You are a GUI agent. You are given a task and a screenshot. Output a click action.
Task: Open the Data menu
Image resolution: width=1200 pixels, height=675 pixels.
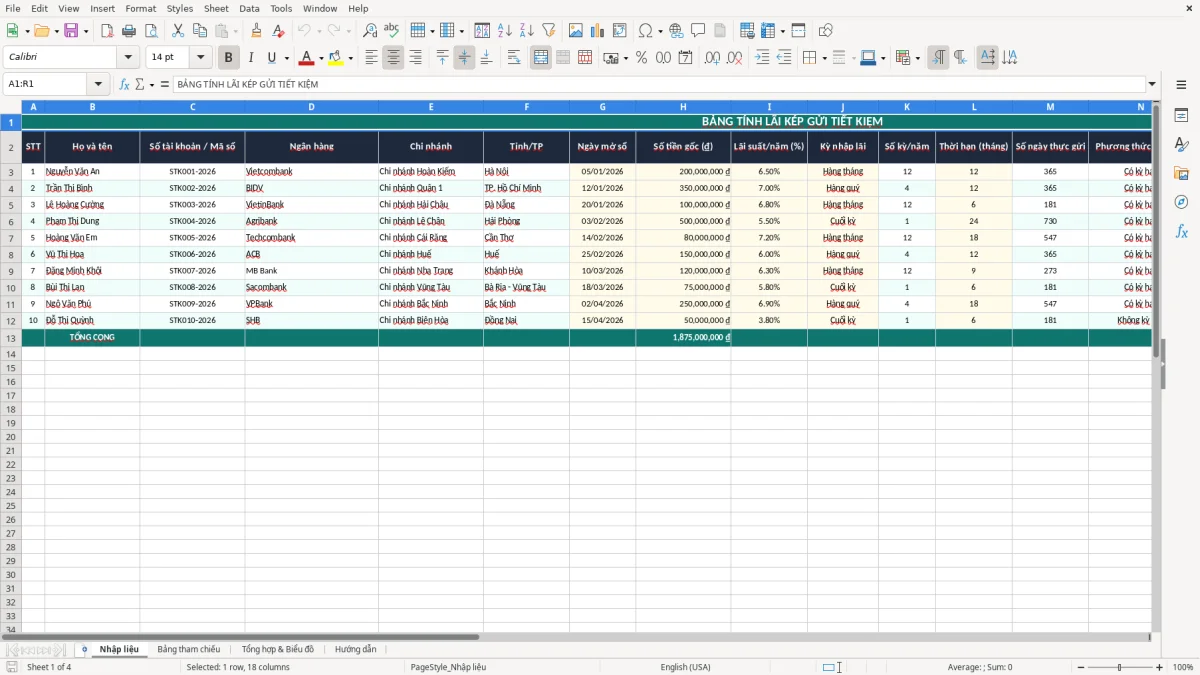[249, 8]
